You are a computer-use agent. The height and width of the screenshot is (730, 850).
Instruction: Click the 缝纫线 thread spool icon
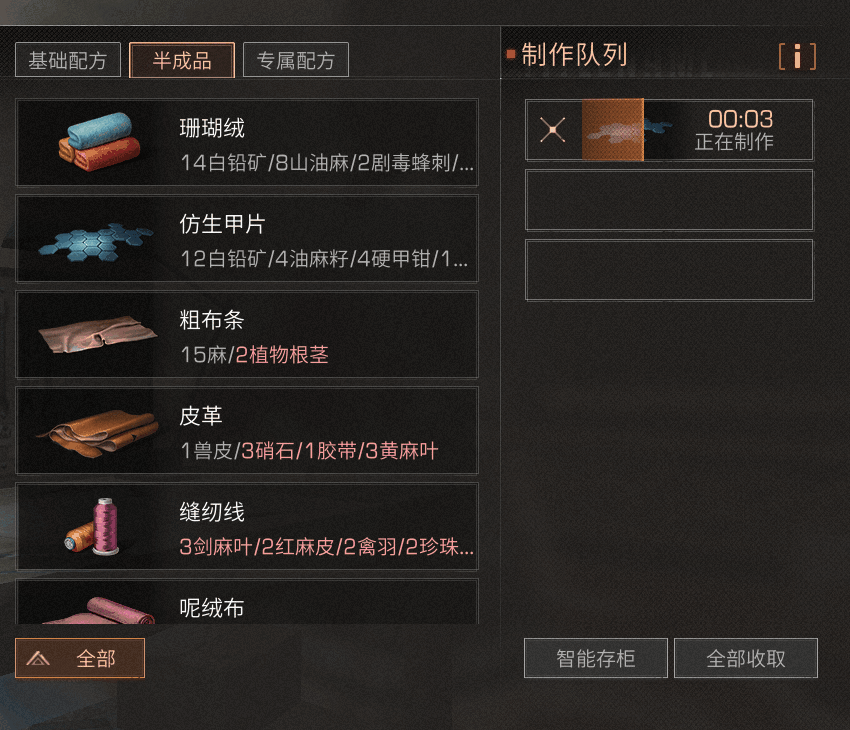click(x=92, y=527)
